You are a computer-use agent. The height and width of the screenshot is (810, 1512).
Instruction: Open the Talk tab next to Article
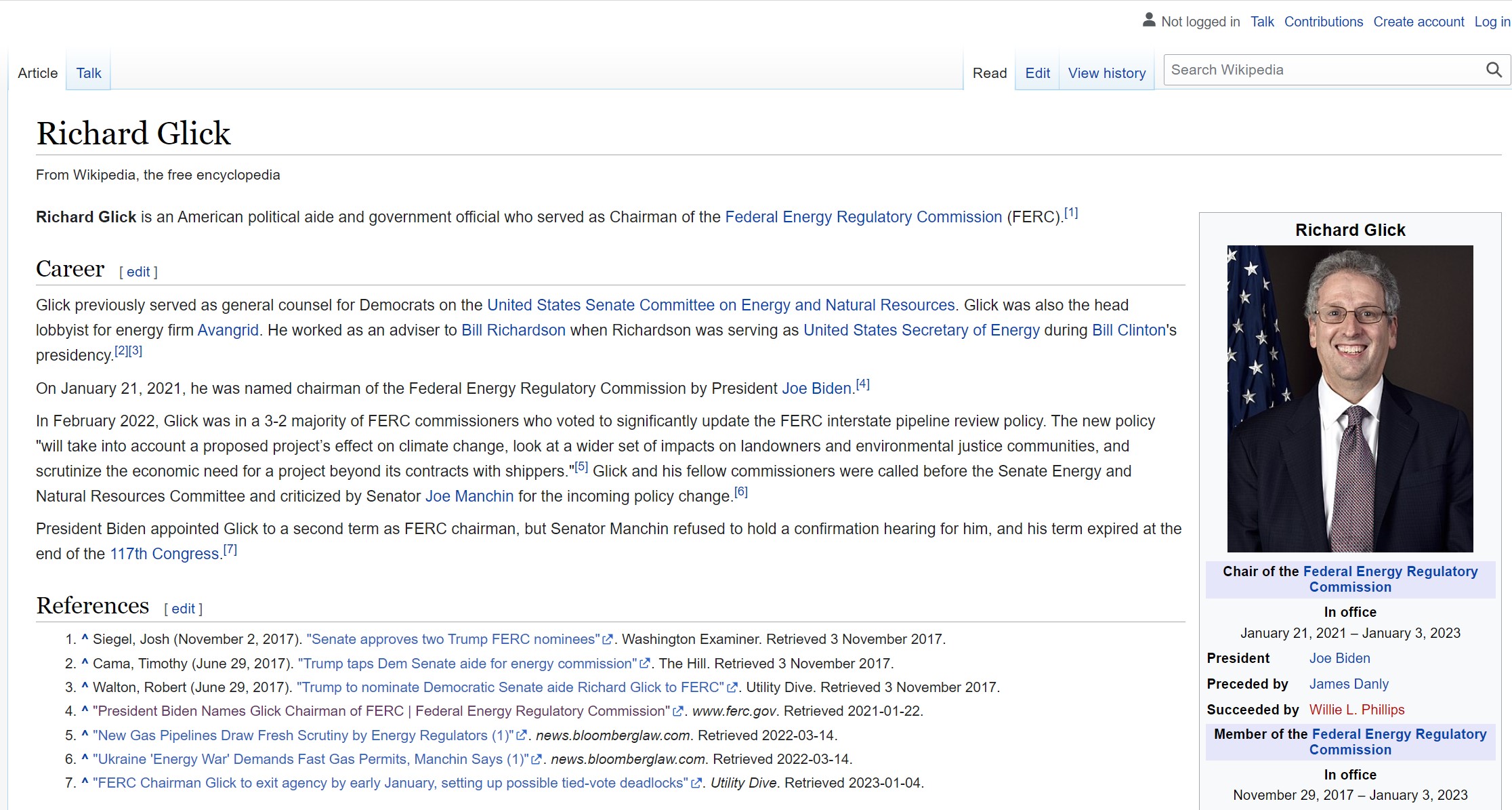[x=89, y=73]
